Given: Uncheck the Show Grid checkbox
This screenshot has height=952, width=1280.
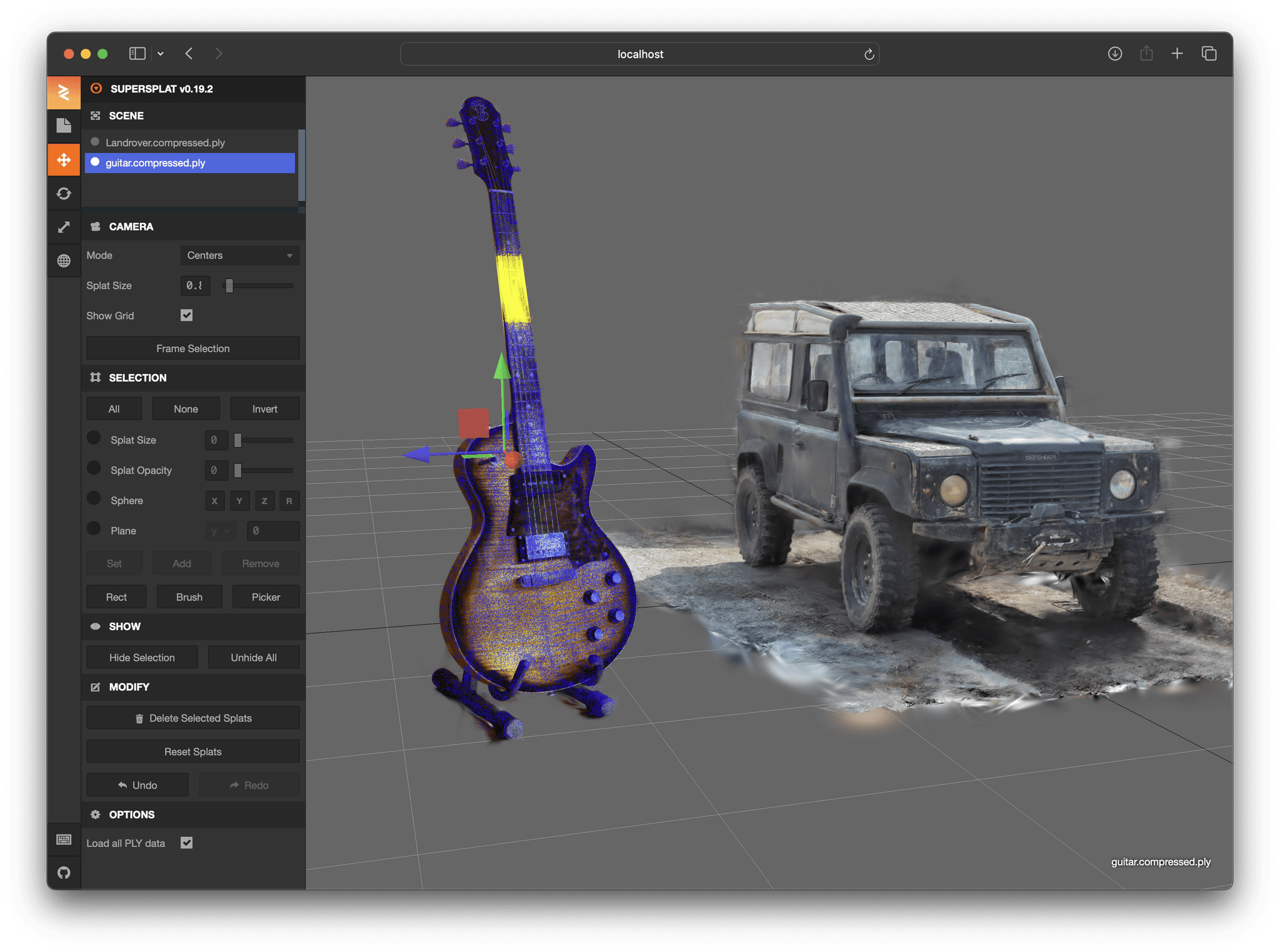Looking at the screenshot, I should tap(186, 315).
